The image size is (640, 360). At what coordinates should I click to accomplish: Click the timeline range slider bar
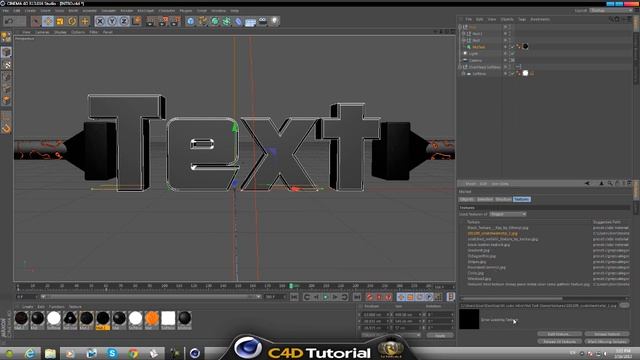pyautogui.click(x=151, y=297)
